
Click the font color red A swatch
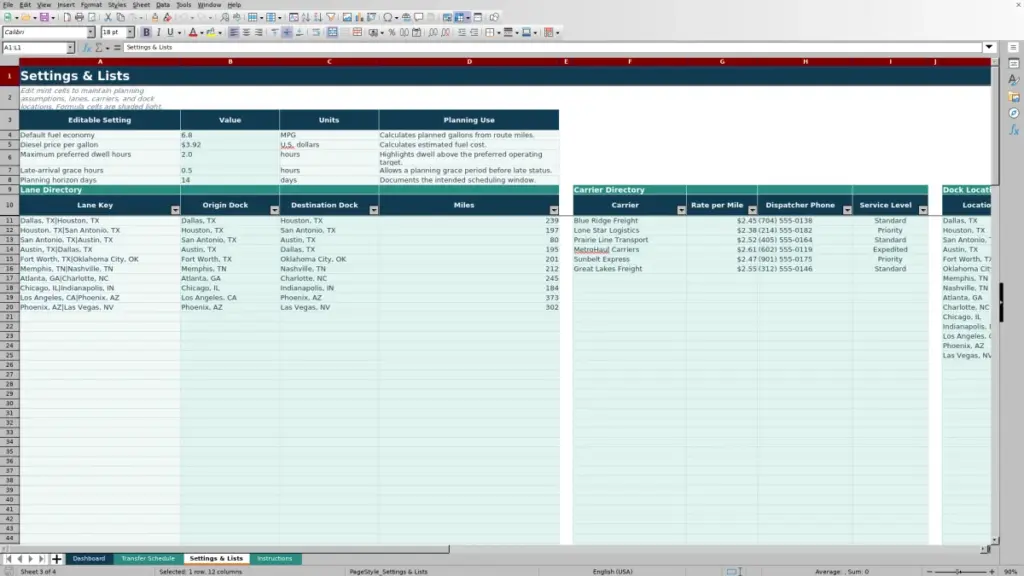(x=193, y=33)
